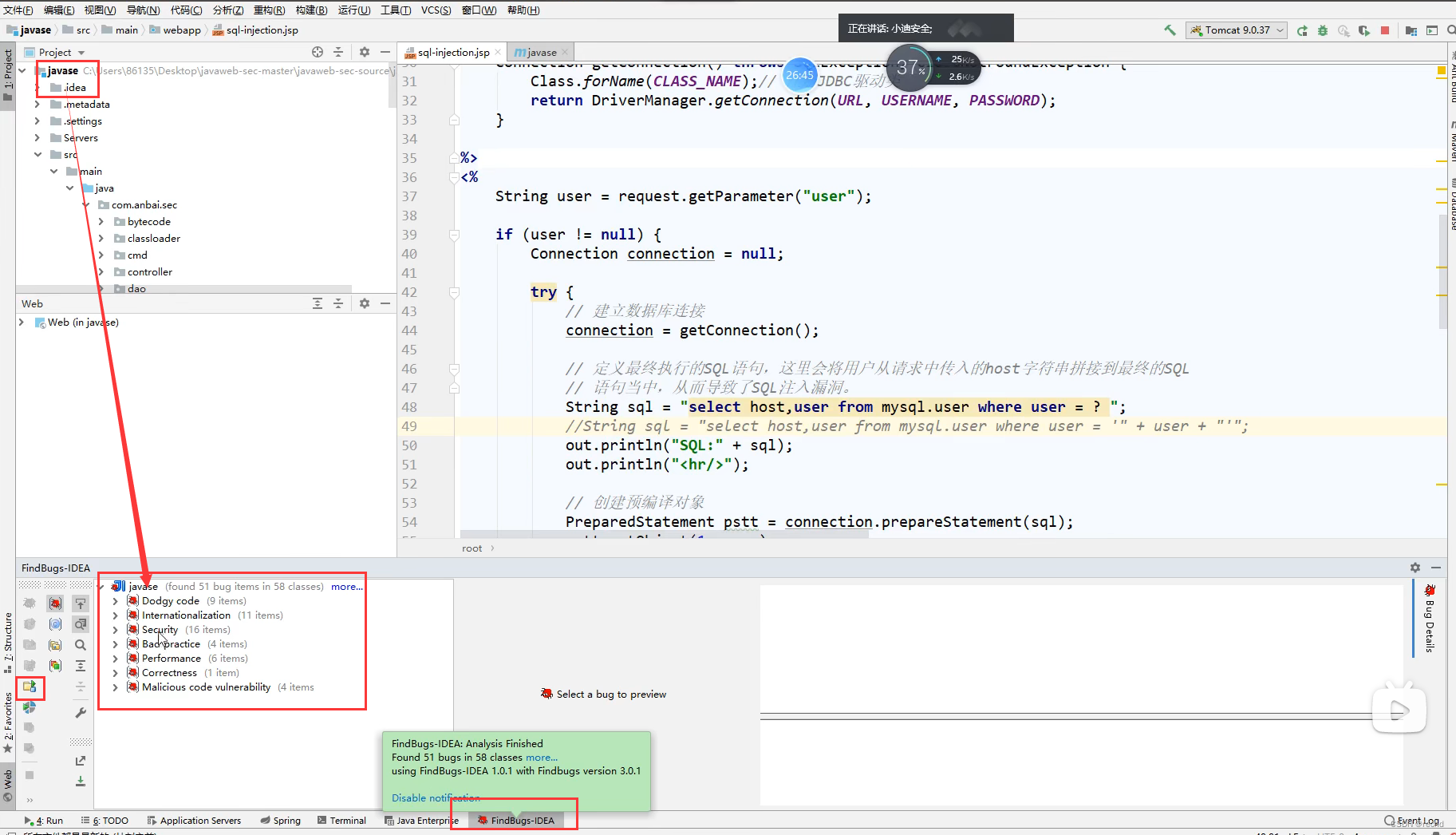Expand the bytecode package node
This screenshot has height=835, width=1456.
(101, 221)
